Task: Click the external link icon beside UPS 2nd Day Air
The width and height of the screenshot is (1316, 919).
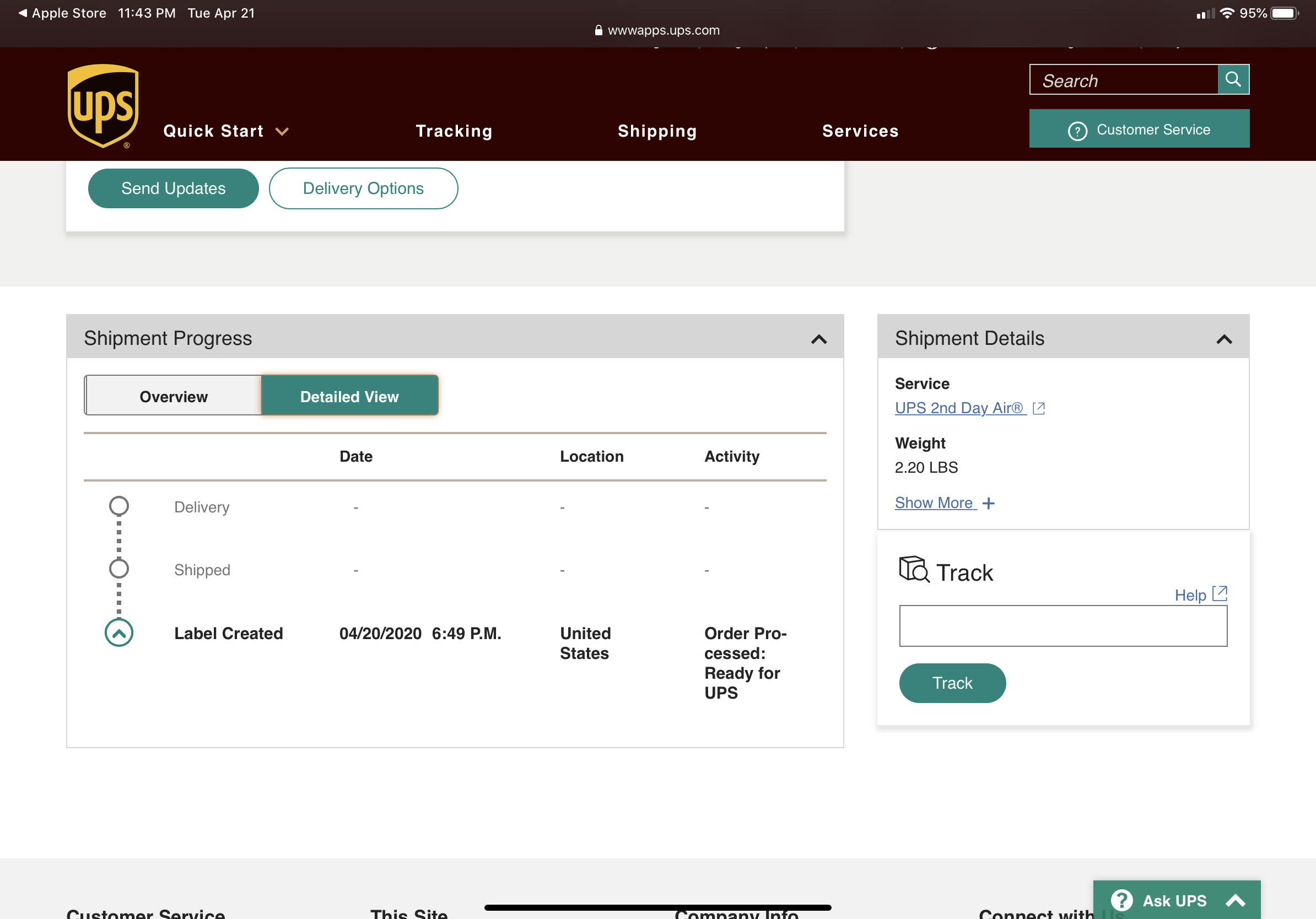Action: [1039, 408]
